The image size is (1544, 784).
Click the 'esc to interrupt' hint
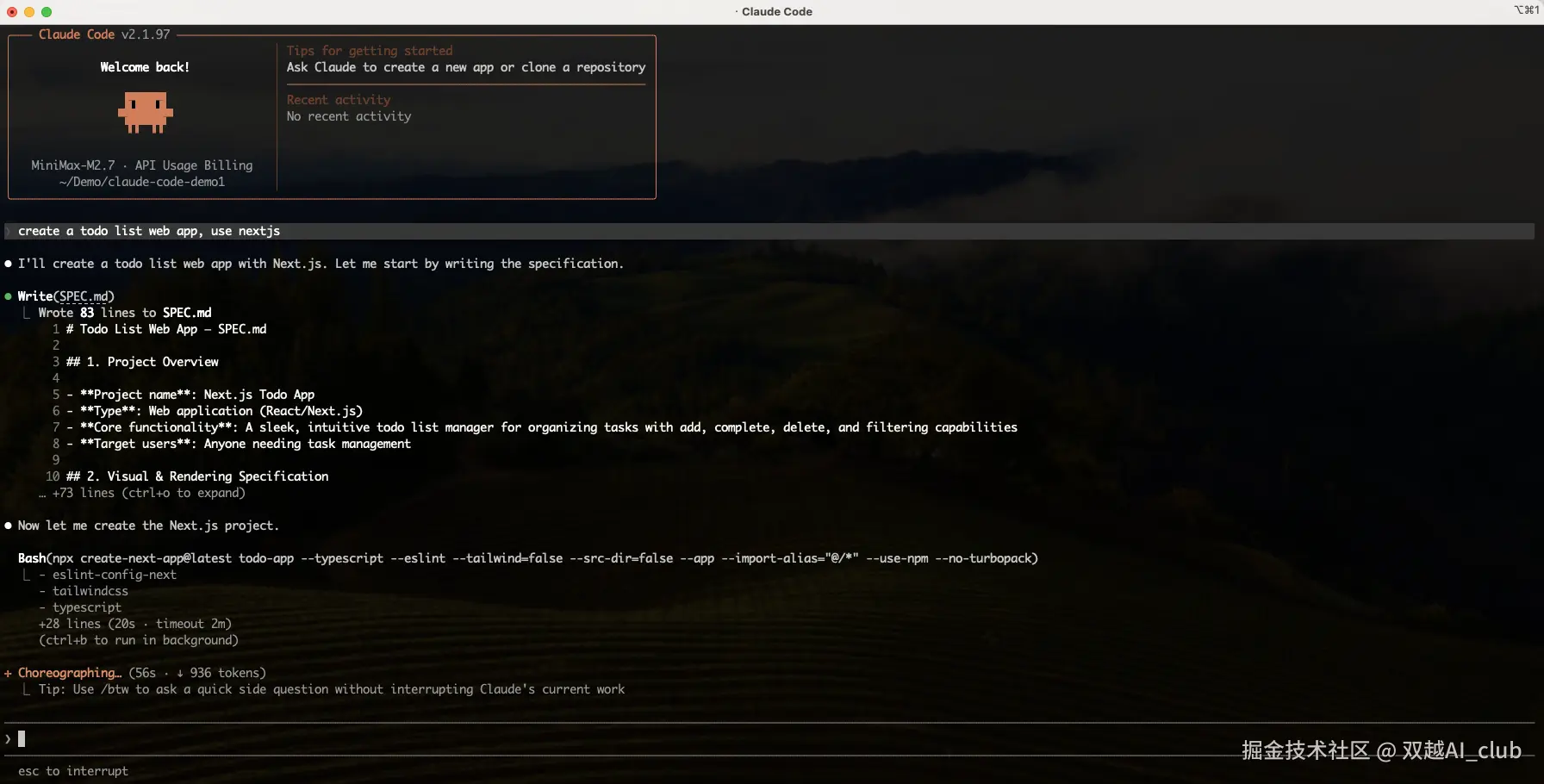pyautogui.click(x=73, y=771)
